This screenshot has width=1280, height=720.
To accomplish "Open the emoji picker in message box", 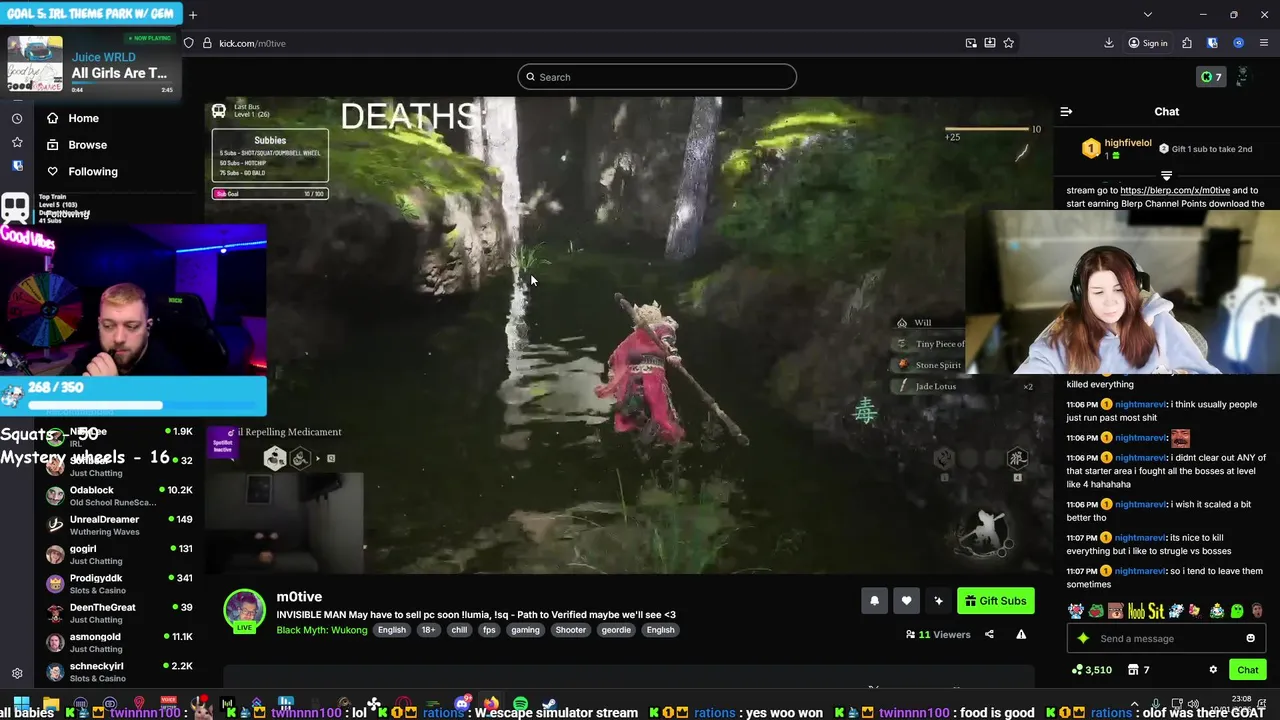I will click(1250, 638).
